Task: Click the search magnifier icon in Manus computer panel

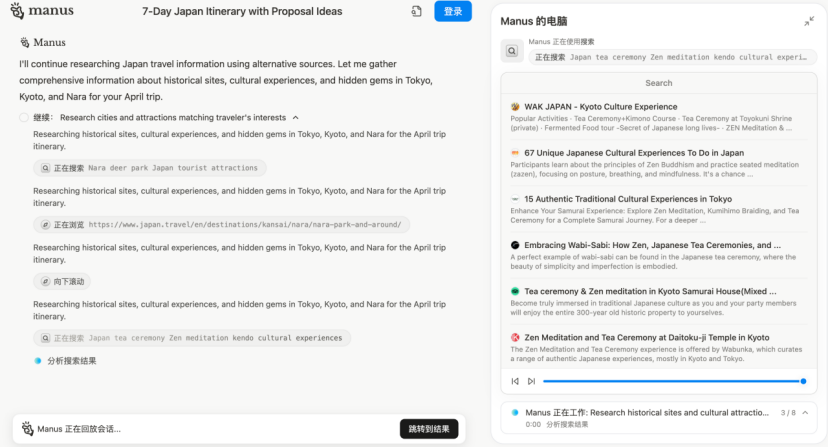Action: click(x=512, y=51)
